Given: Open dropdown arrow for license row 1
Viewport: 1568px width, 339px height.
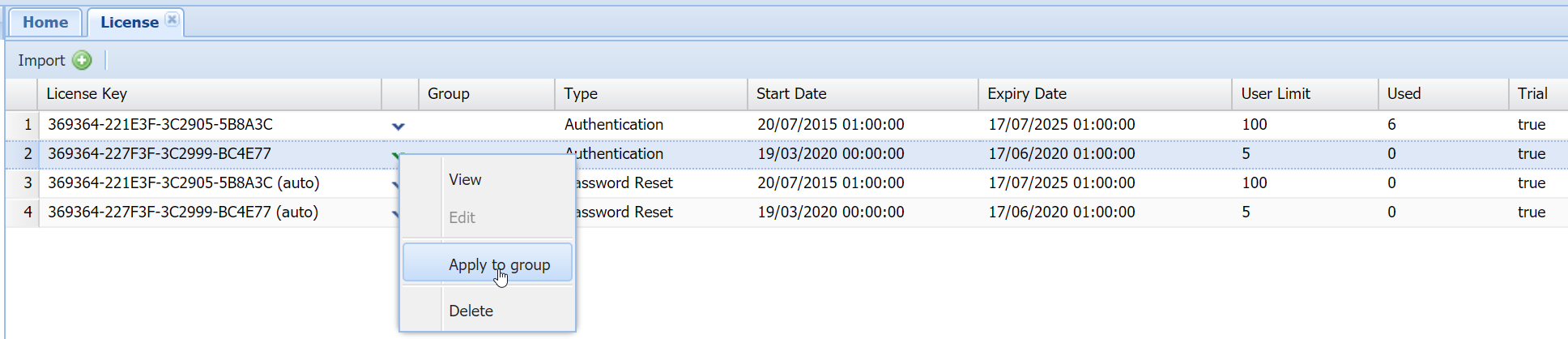Looking at the screenshot, I should click(398, 126).
